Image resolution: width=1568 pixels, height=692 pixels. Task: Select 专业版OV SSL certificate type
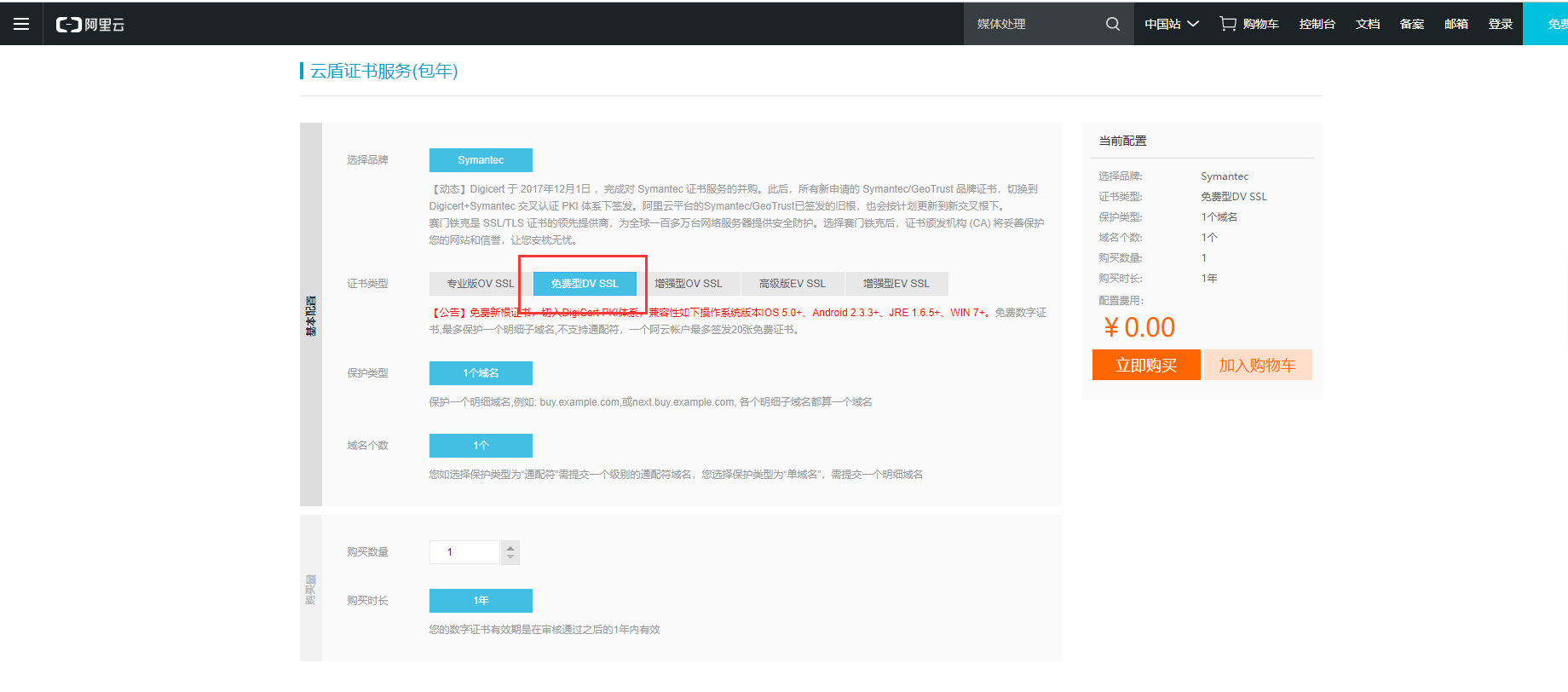pyautogui.click(x=481, y=284)
